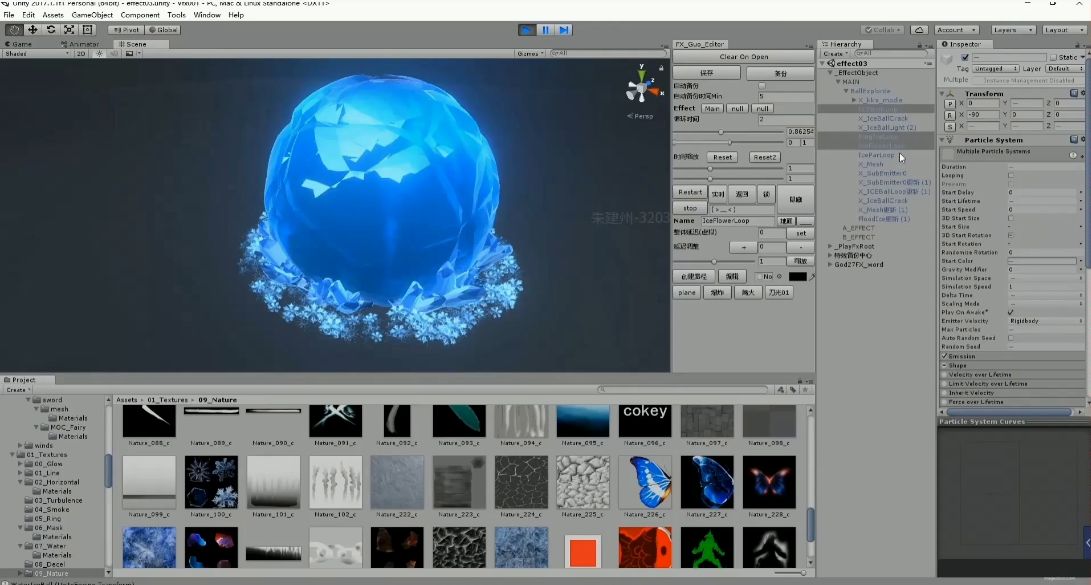Select the Move tool in the toolbar
Screen dimensions: 1091x585
coord(33,30)
